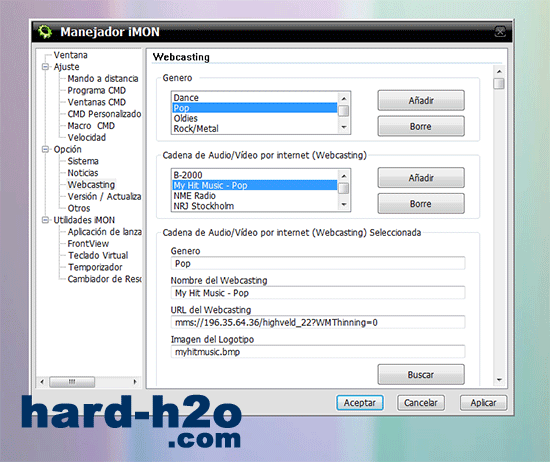Open the Mando a distancia settings
This screenshot has height=462, width=550.
pyautogui.click(x=103, y=79)
